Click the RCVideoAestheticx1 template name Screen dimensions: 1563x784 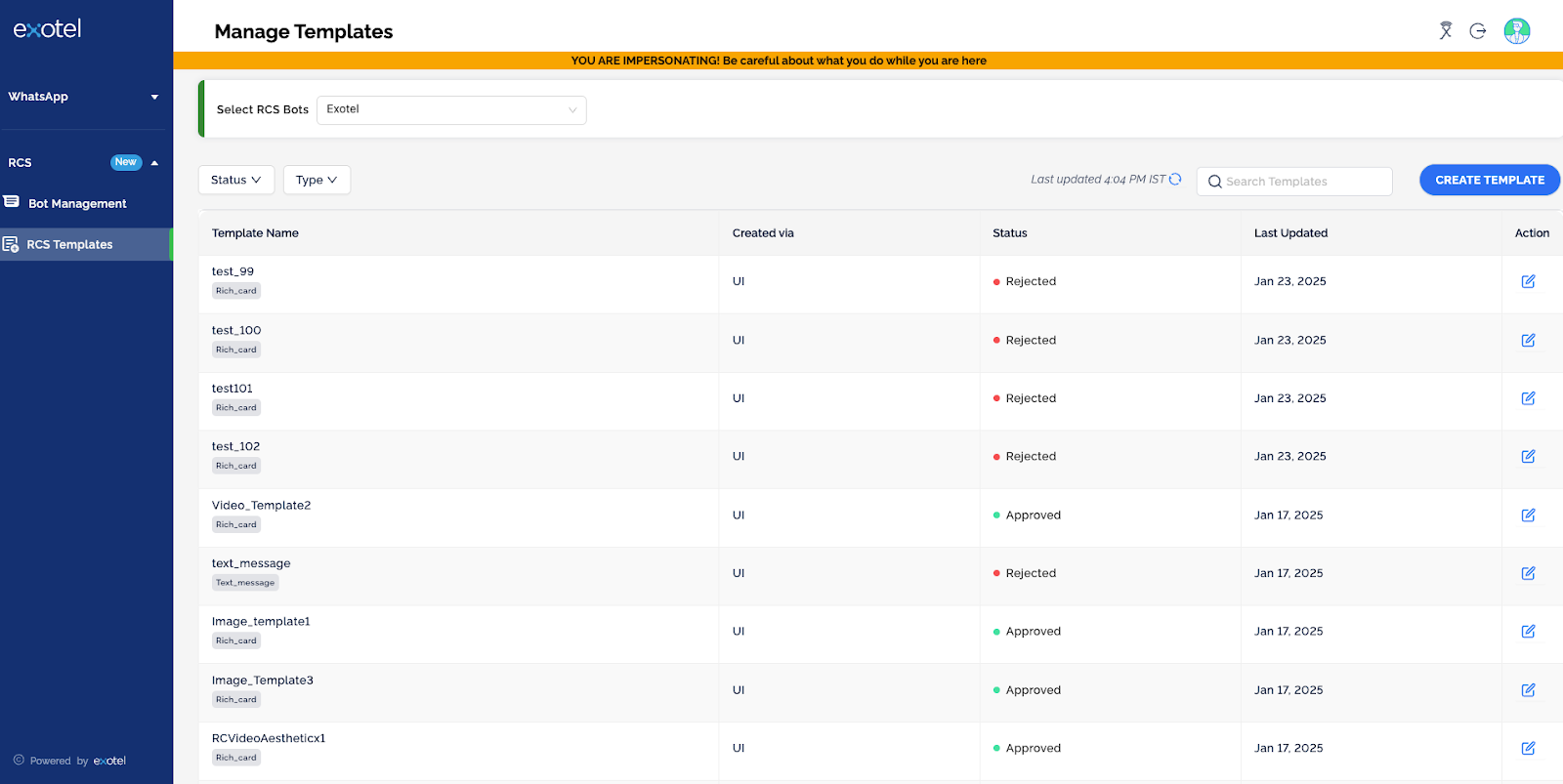(269, 738)
